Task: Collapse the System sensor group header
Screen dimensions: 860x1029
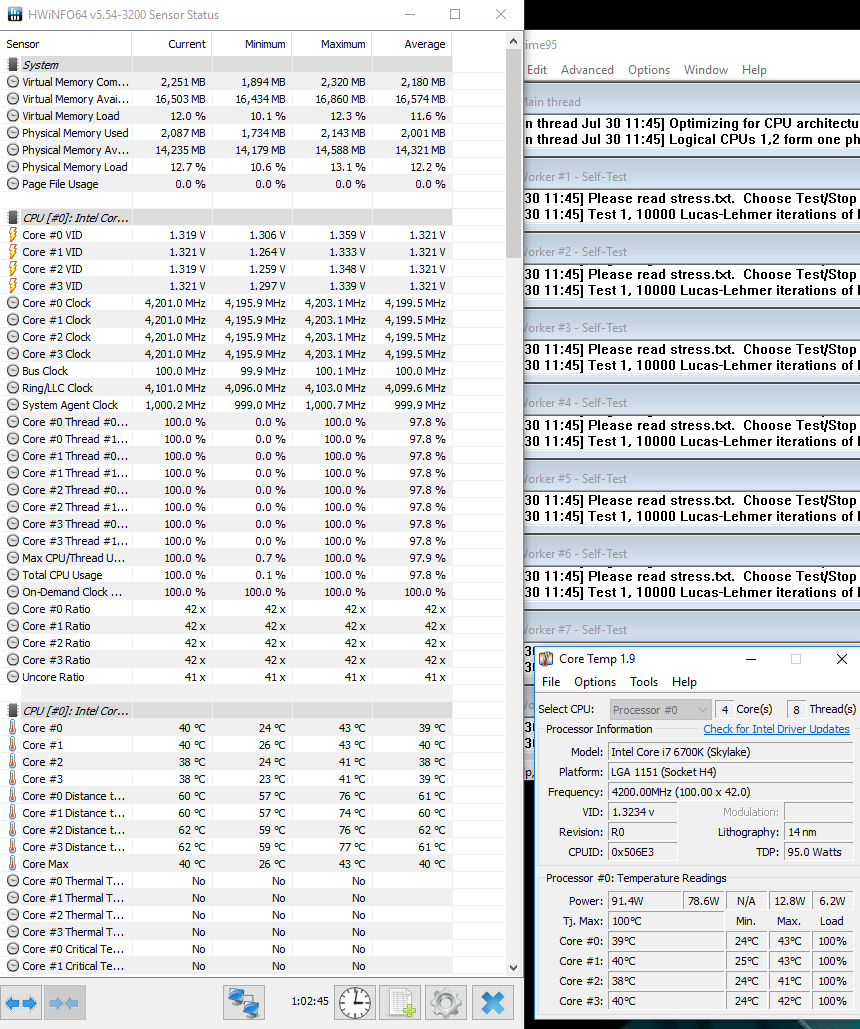Action: 40,65
